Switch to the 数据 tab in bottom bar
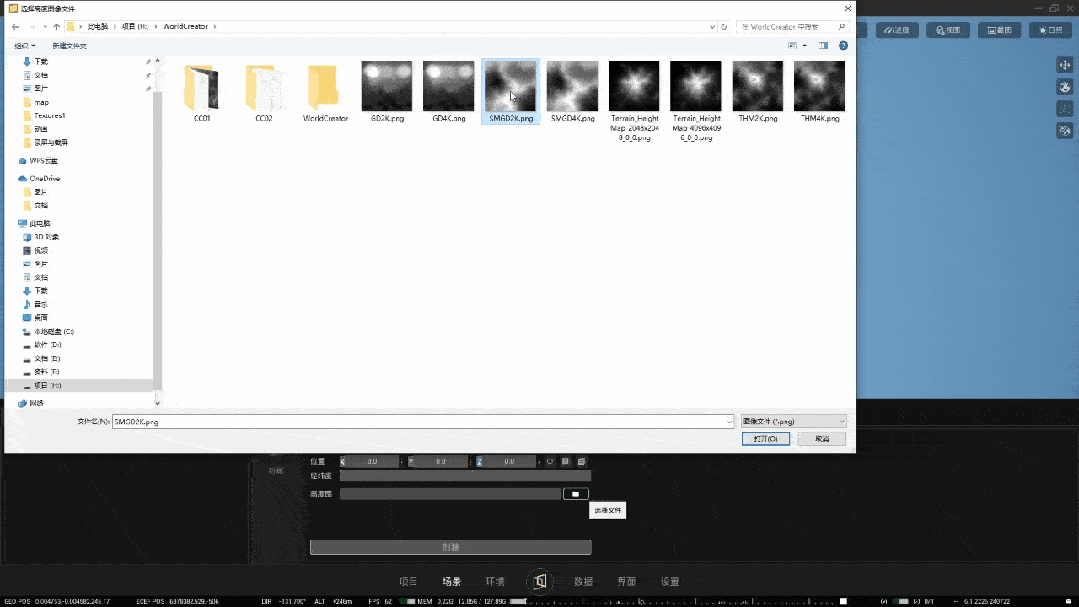This screenshot has width=1079, height=607. point(584,582)
